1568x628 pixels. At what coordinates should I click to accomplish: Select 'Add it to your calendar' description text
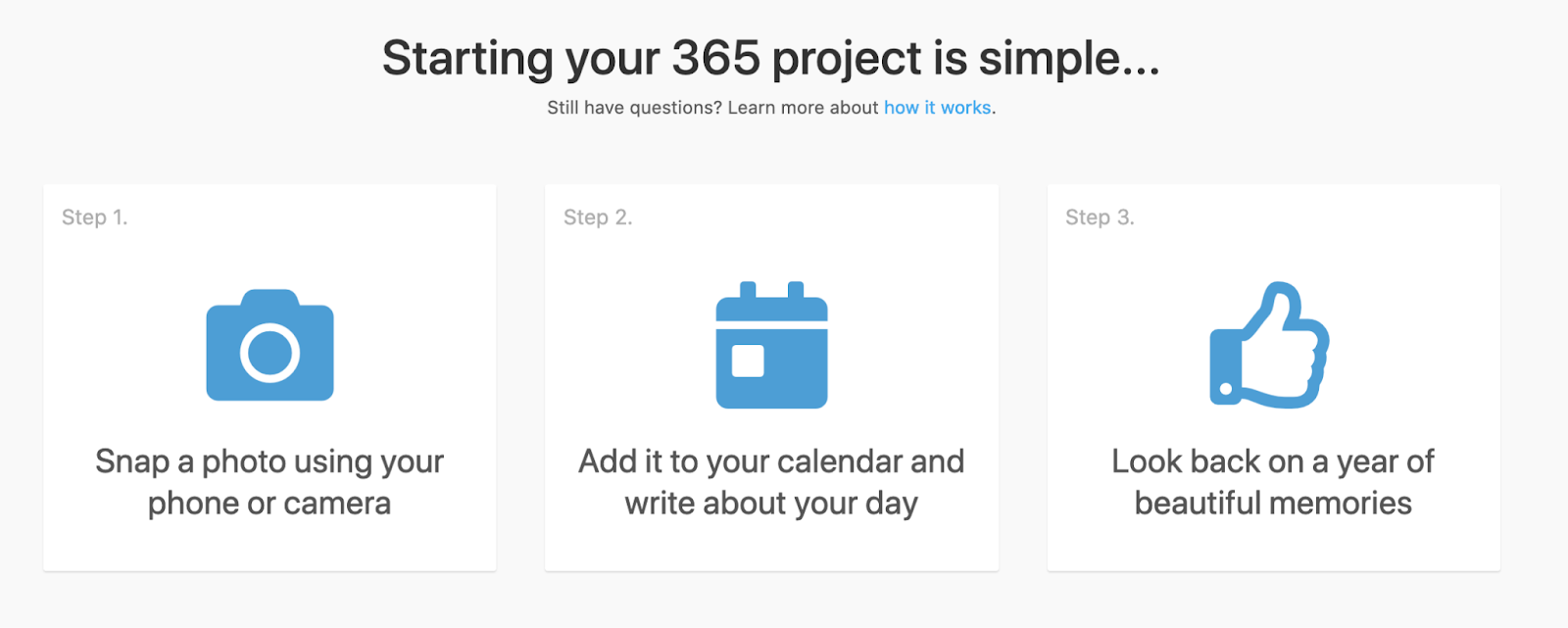[771, 461]
